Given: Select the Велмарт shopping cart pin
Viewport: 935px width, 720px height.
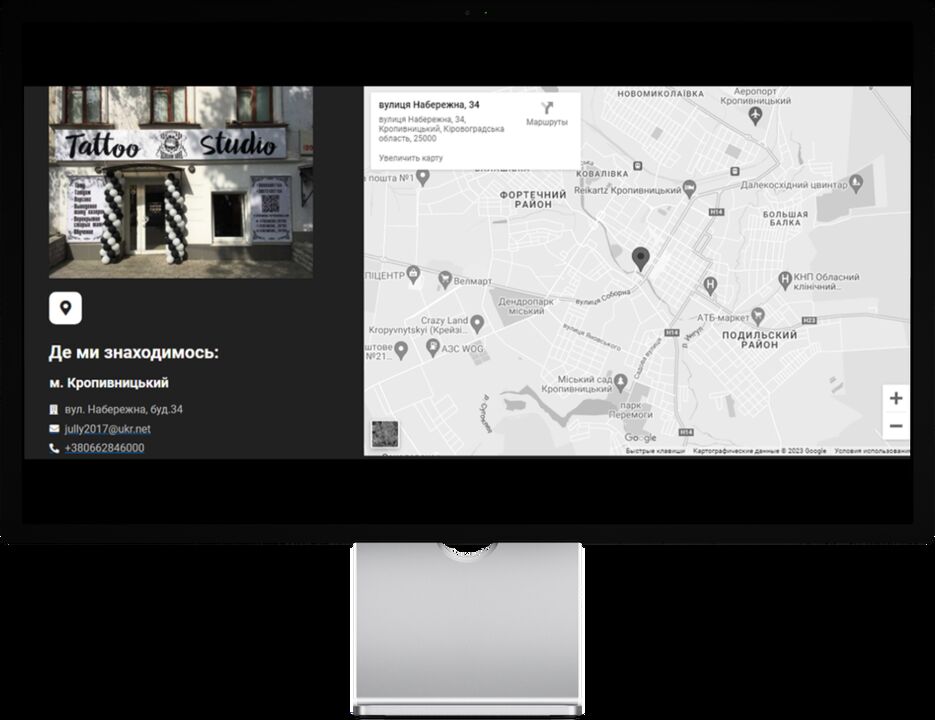Looking at the screenshot, I should tap(445, 279).
